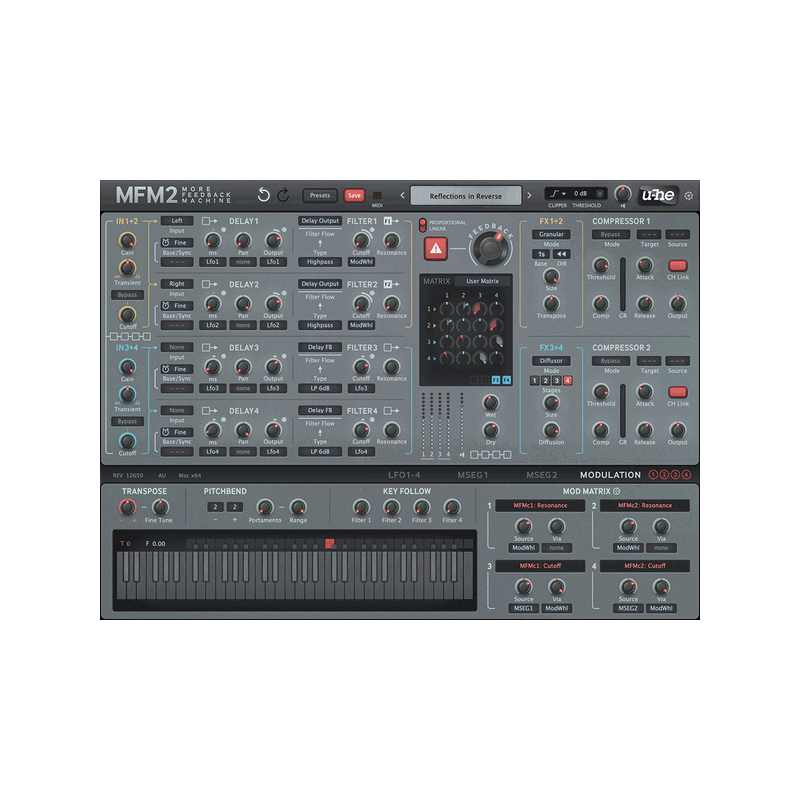
Task: Open the User Matrix dropdown
Action: (482, 281)
